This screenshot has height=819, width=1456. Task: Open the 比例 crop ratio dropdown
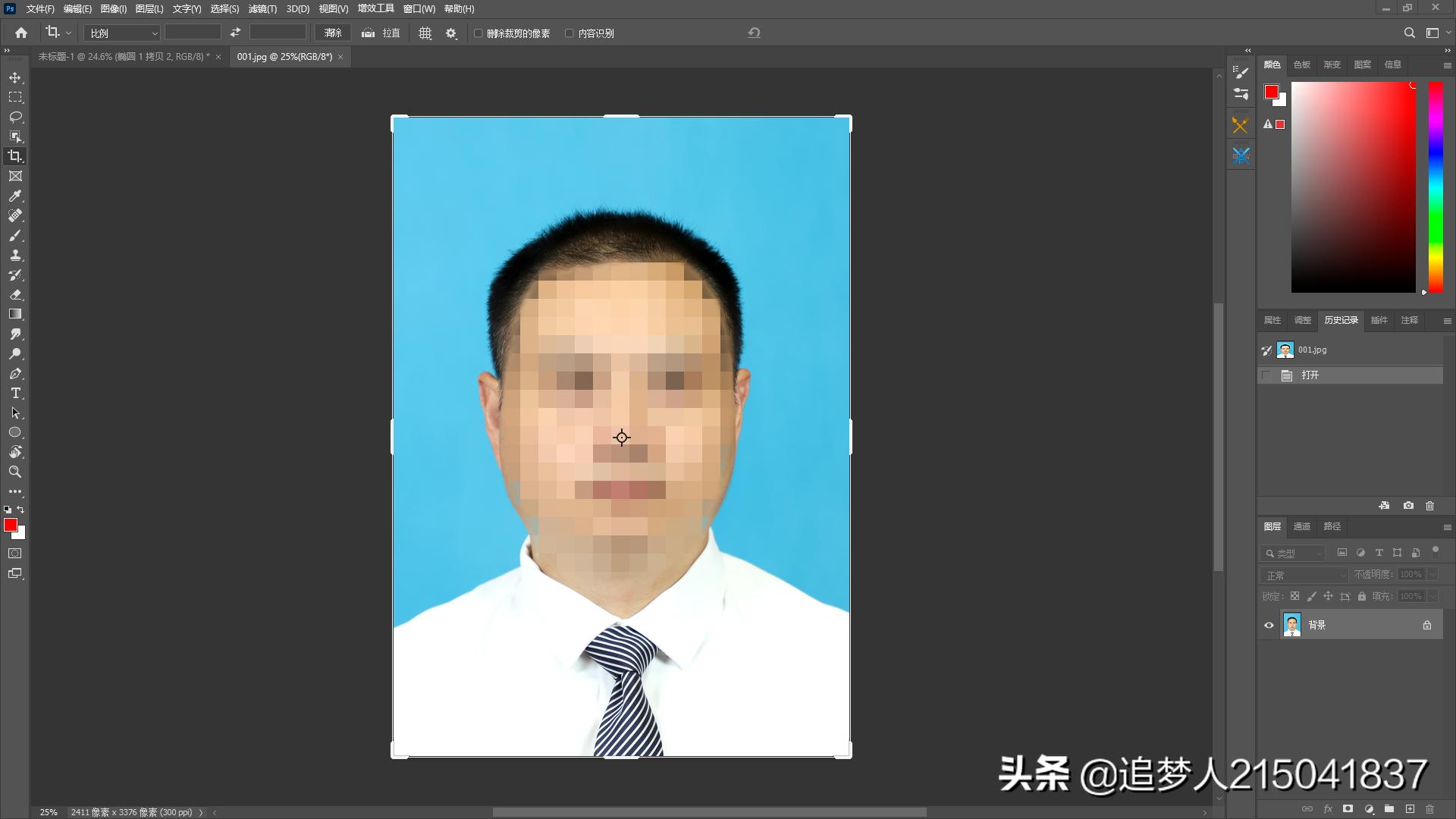pos(121,33)
